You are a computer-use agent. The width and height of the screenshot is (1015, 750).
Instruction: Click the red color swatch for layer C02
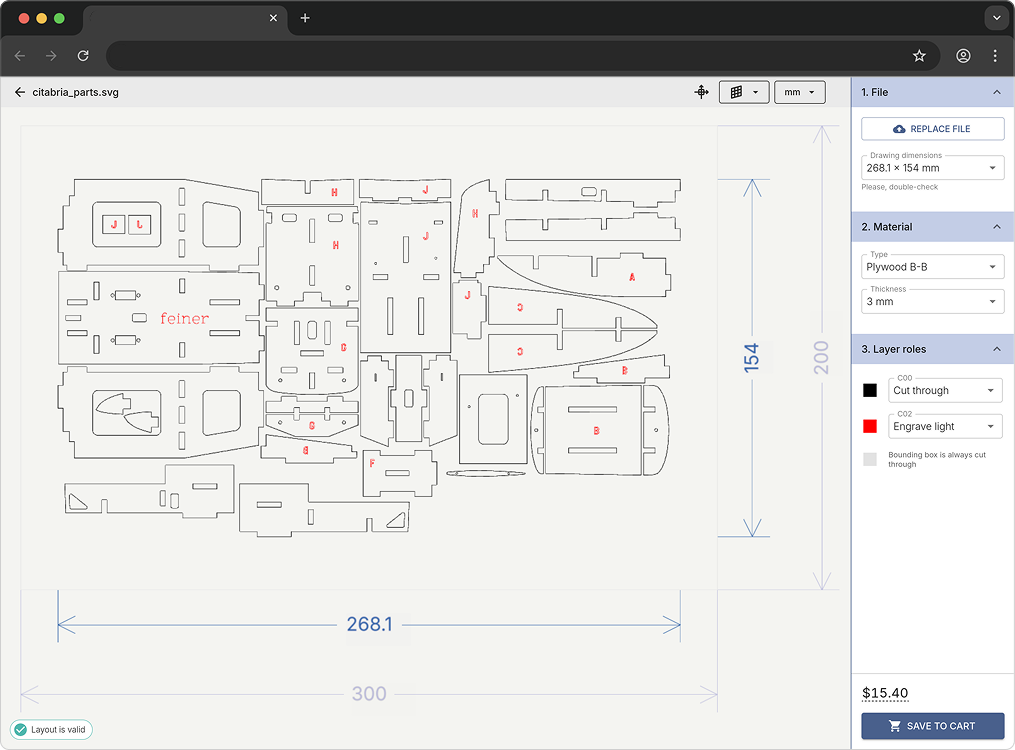pyautogui.click(x=869, y=426)
